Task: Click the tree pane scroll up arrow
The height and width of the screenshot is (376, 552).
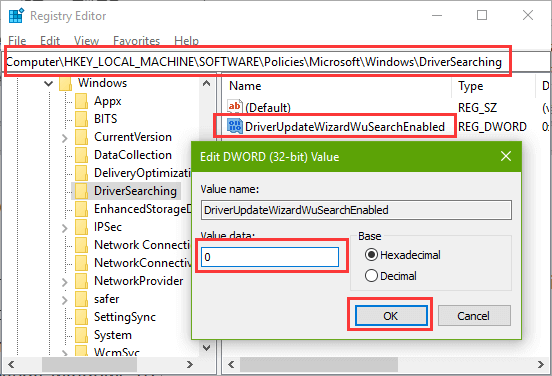Action: 207,84
